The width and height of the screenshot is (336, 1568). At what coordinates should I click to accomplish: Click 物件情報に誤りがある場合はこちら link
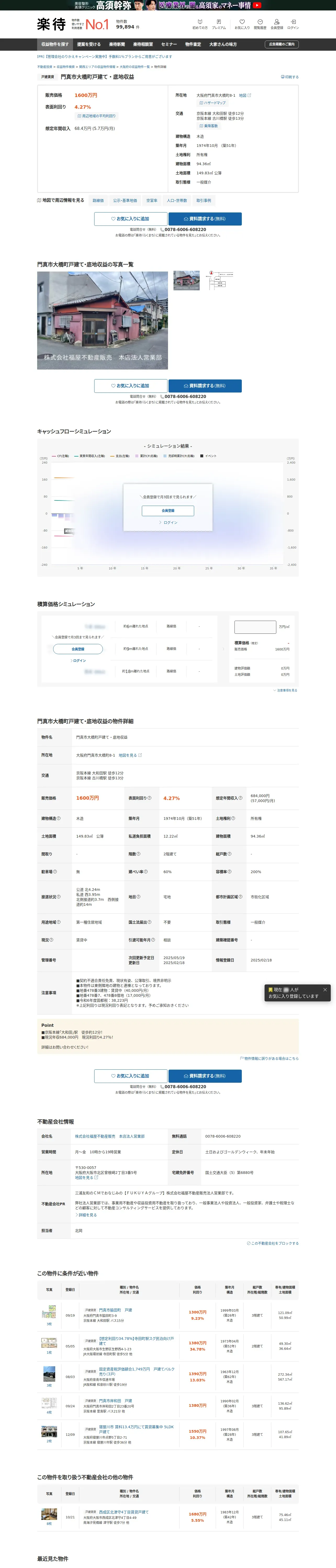click(270, 1058)
